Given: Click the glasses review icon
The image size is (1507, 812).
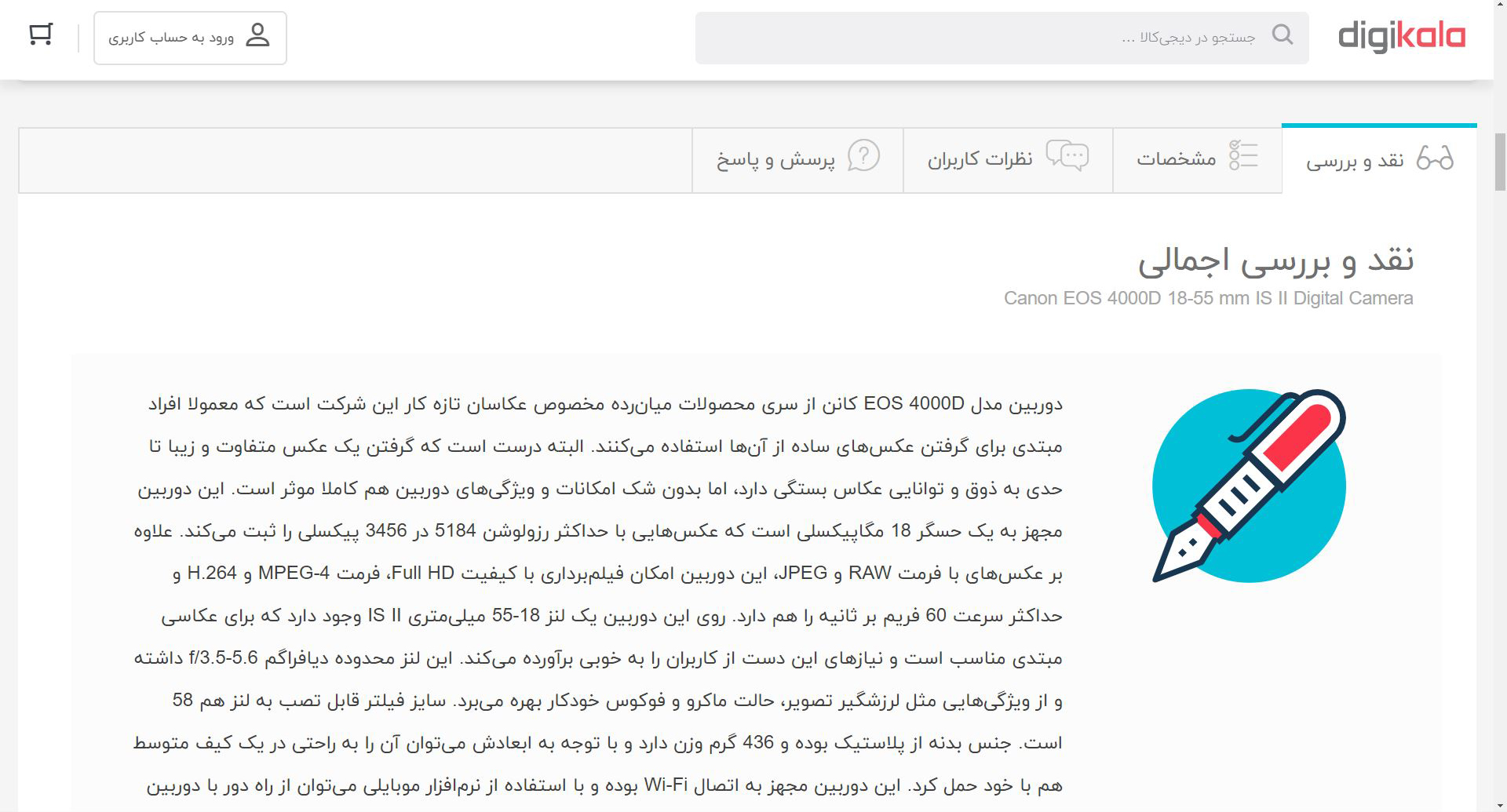Looking at the screenshot, I should click(1435, 158).
